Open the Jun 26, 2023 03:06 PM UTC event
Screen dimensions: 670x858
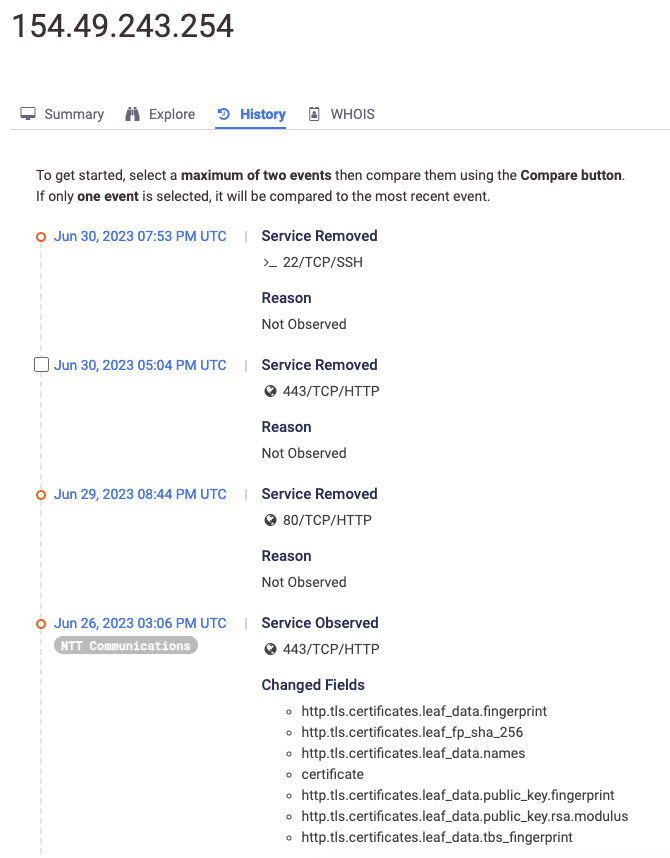(x=140, y=623)
